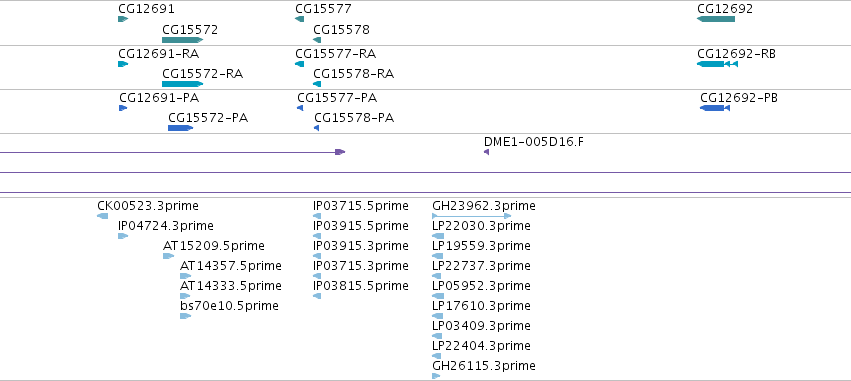Click the CG12692 gene arrow glyph
851x381 pixels.
(x=716, y=19)
